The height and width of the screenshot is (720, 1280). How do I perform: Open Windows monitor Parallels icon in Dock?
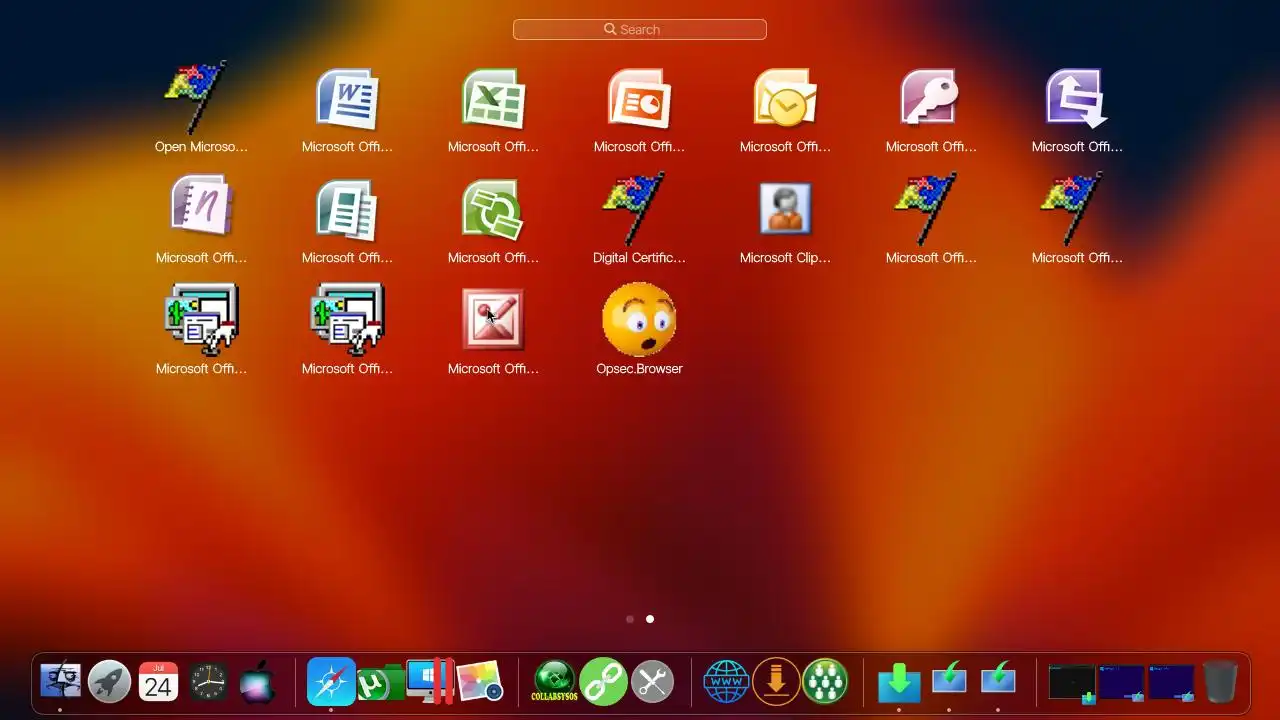(x=430, y=682)
